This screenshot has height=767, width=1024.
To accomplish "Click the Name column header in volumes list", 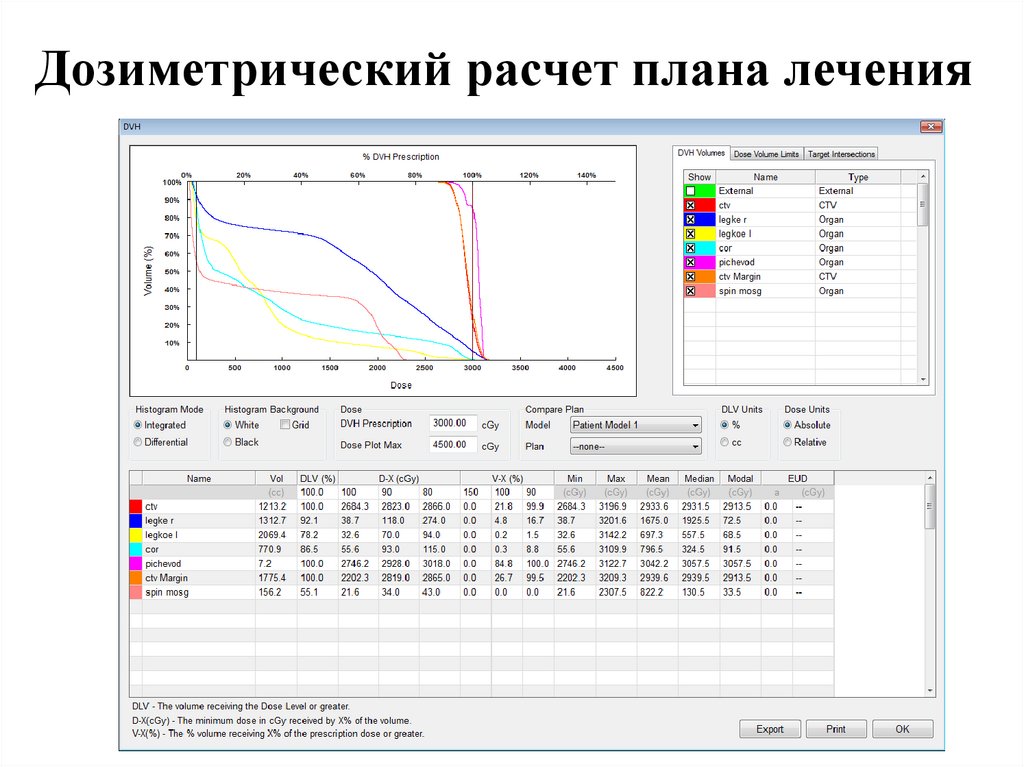I will point(765,177).
